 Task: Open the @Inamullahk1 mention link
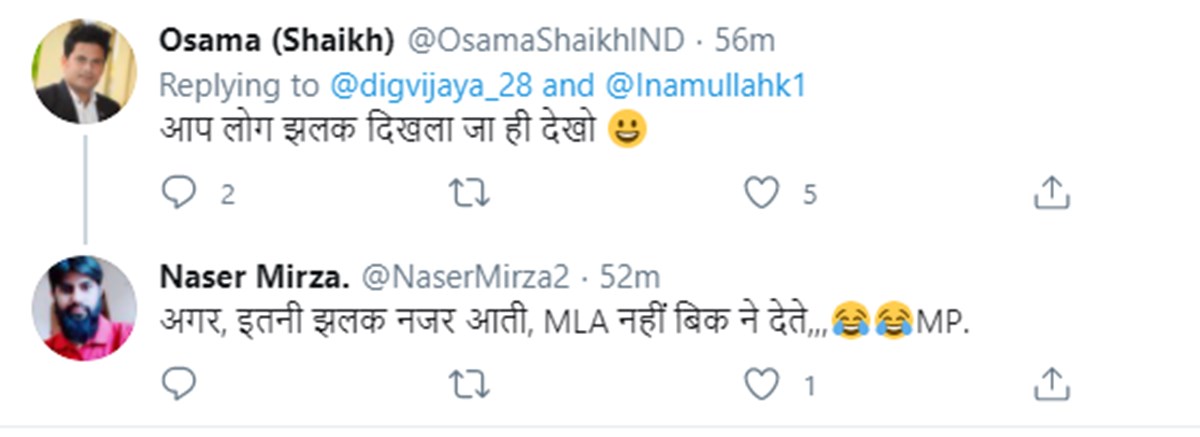pyautogui.click(x=705, y=86)
